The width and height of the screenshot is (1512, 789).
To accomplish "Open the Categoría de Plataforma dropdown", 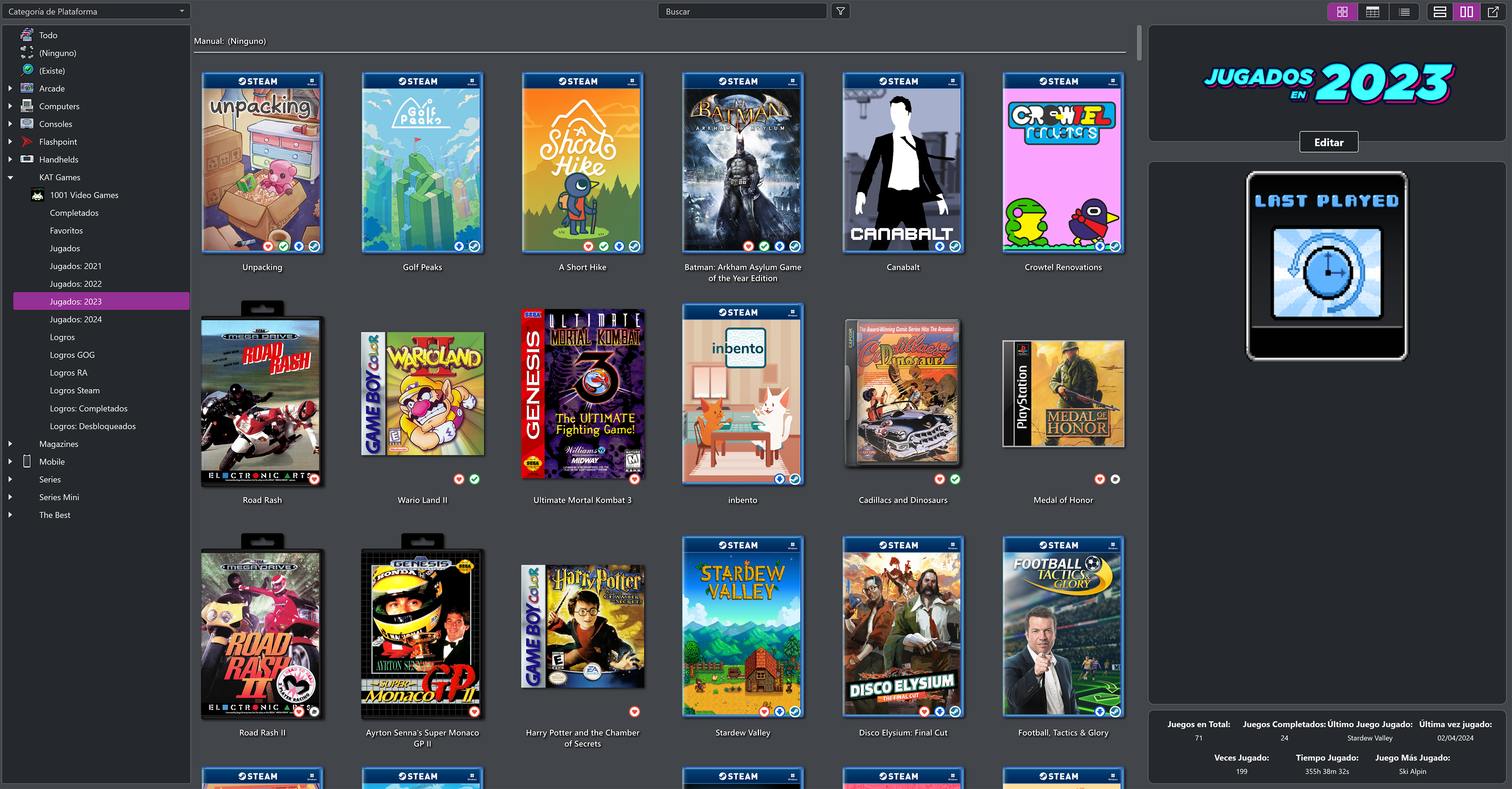I will [x=95, y=11].
